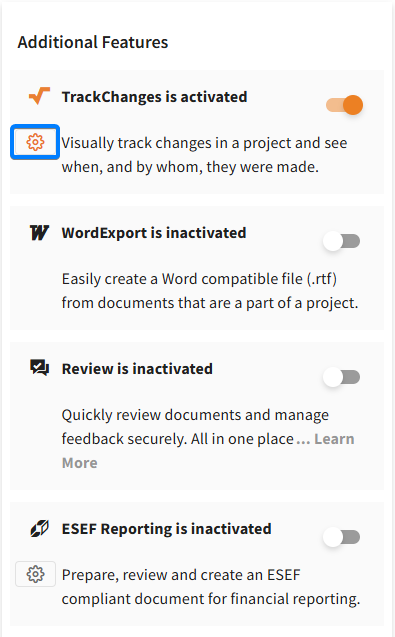Click the 'Visually track changes' description text
The height and width of the screenshot is (637, 395).
(204, 155)
